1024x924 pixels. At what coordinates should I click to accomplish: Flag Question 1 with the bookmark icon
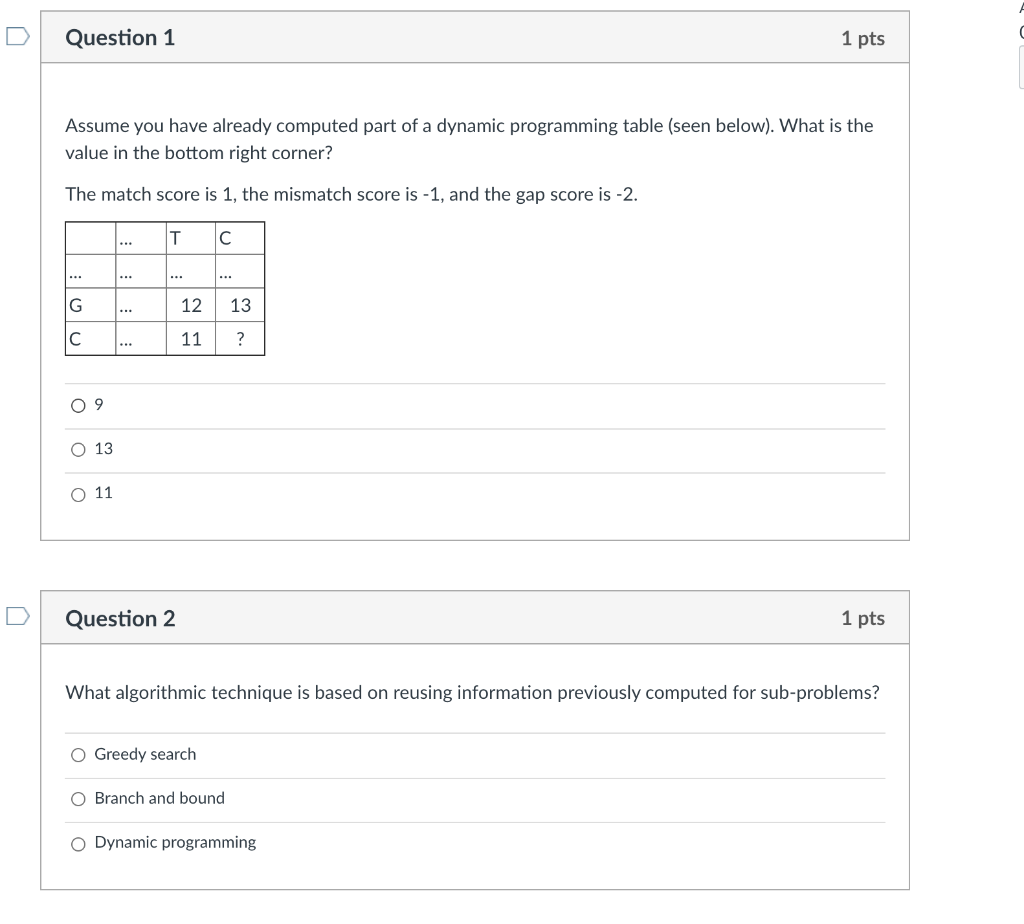tap(16, 38)
